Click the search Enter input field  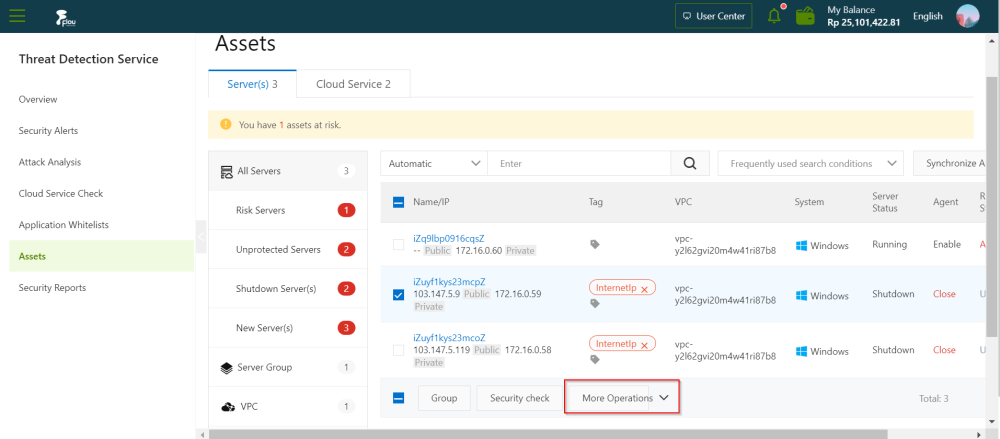pos(579,163)
